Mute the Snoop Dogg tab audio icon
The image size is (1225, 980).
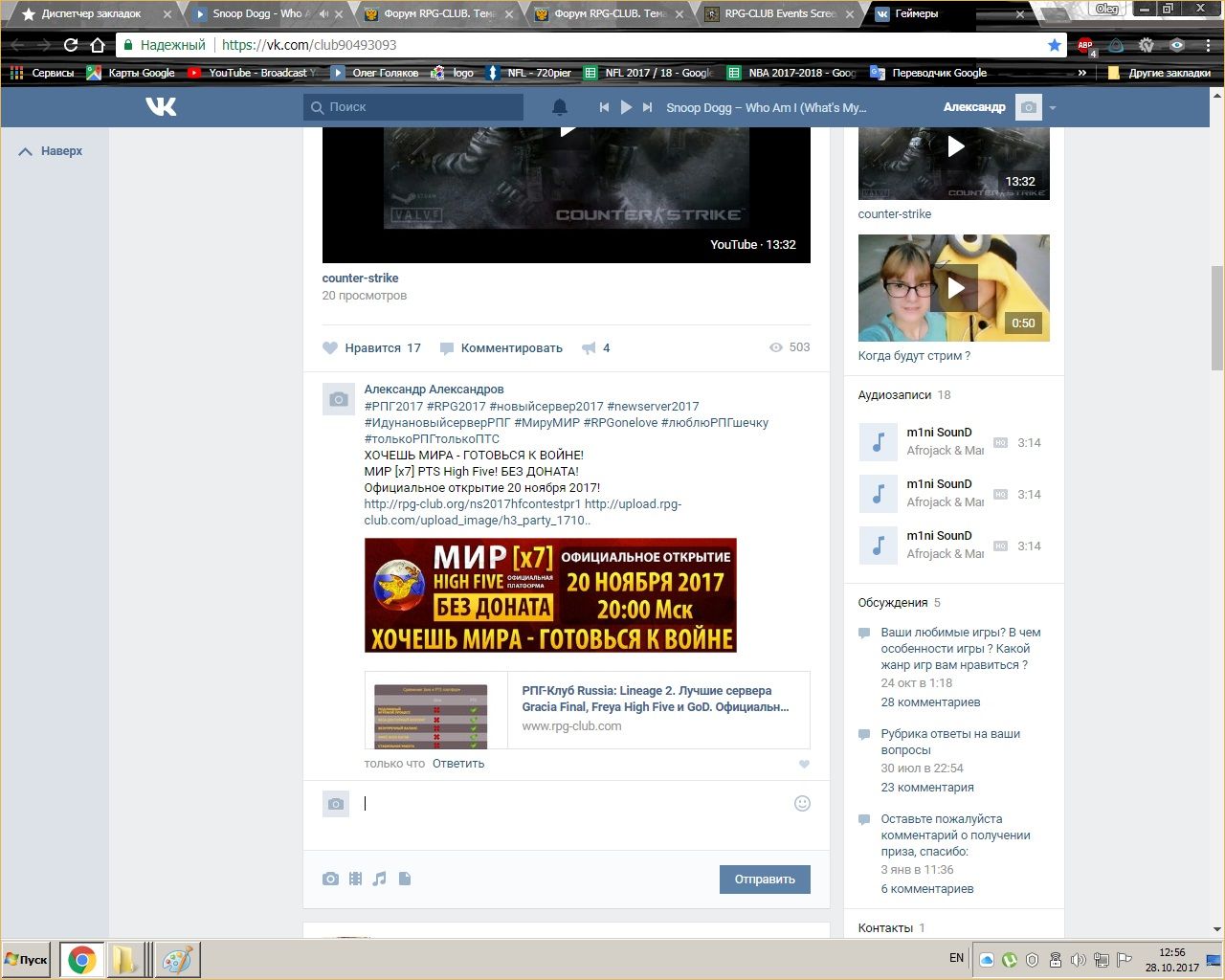point(323,14)
